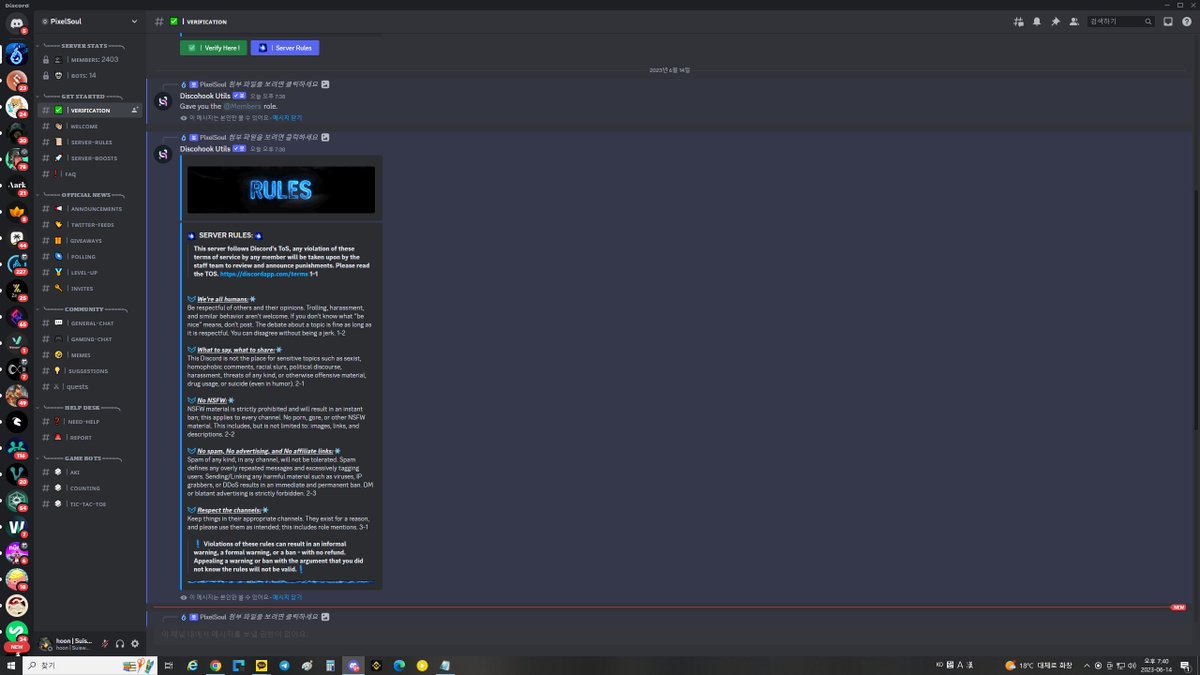Open the polling channel
This screenshot has width=1200, height=675.
tap(90, 257)
